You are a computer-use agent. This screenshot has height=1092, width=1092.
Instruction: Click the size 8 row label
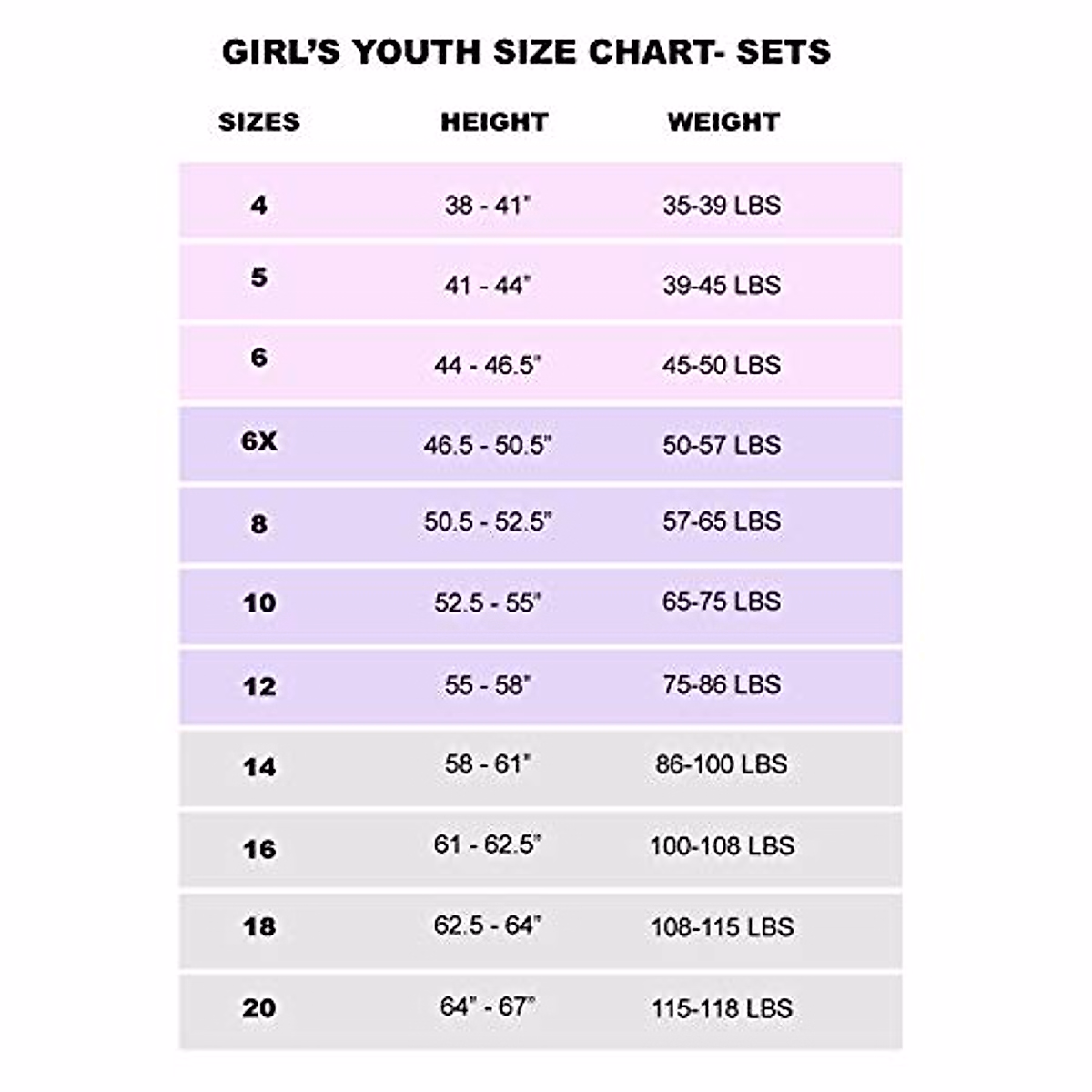(259, 524)
